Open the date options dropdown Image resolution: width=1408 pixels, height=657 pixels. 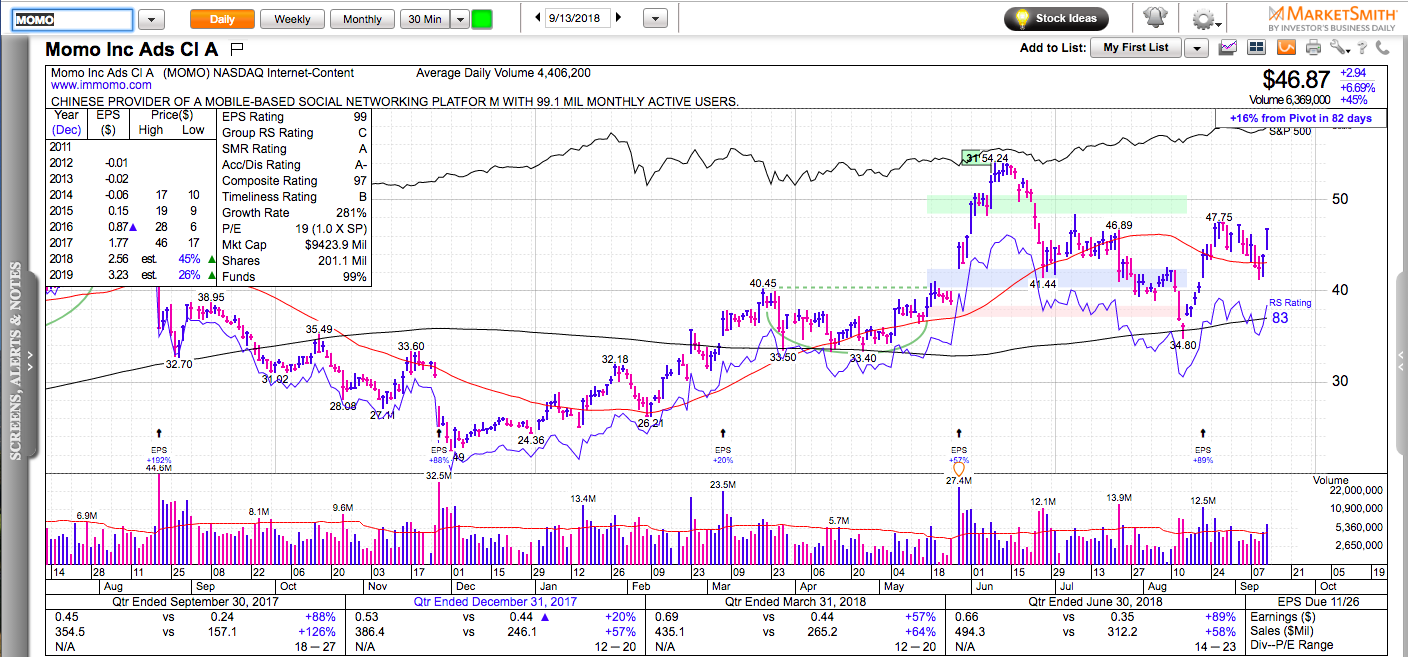(x=655, y=19)
